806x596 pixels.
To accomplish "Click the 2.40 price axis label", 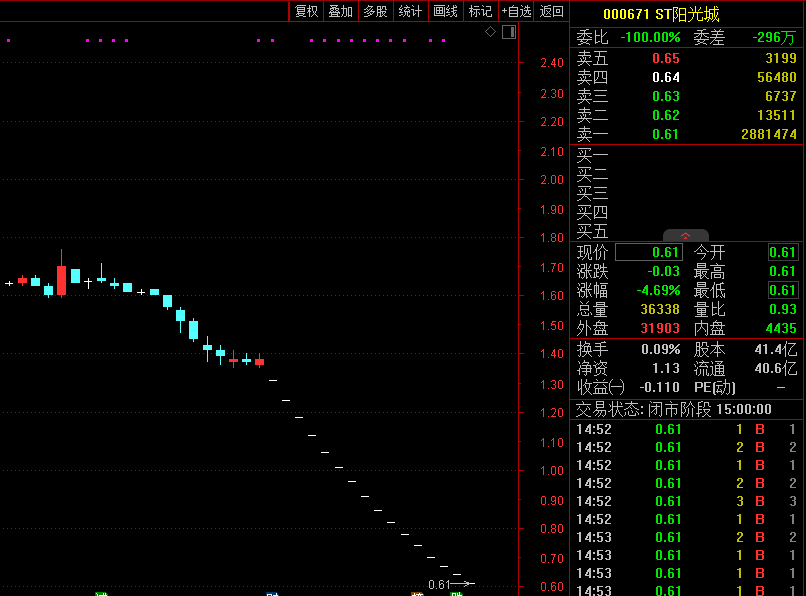I will pos(552,63).
